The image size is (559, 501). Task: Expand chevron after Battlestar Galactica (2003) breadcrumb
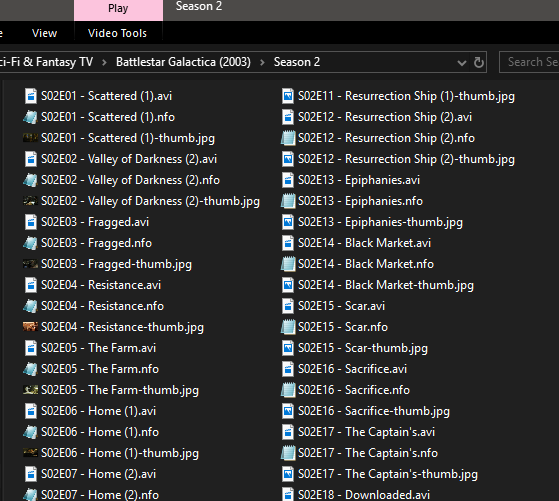262,63
